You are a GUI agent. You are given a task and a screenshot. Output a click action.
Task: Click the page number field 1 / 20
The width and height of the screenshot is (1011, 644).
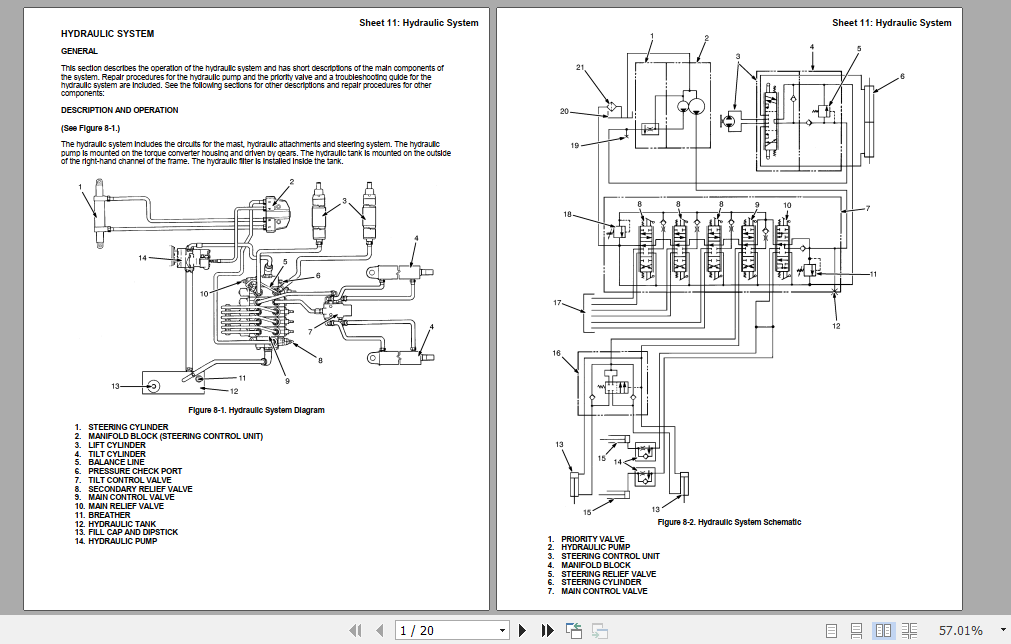(446, 630)
